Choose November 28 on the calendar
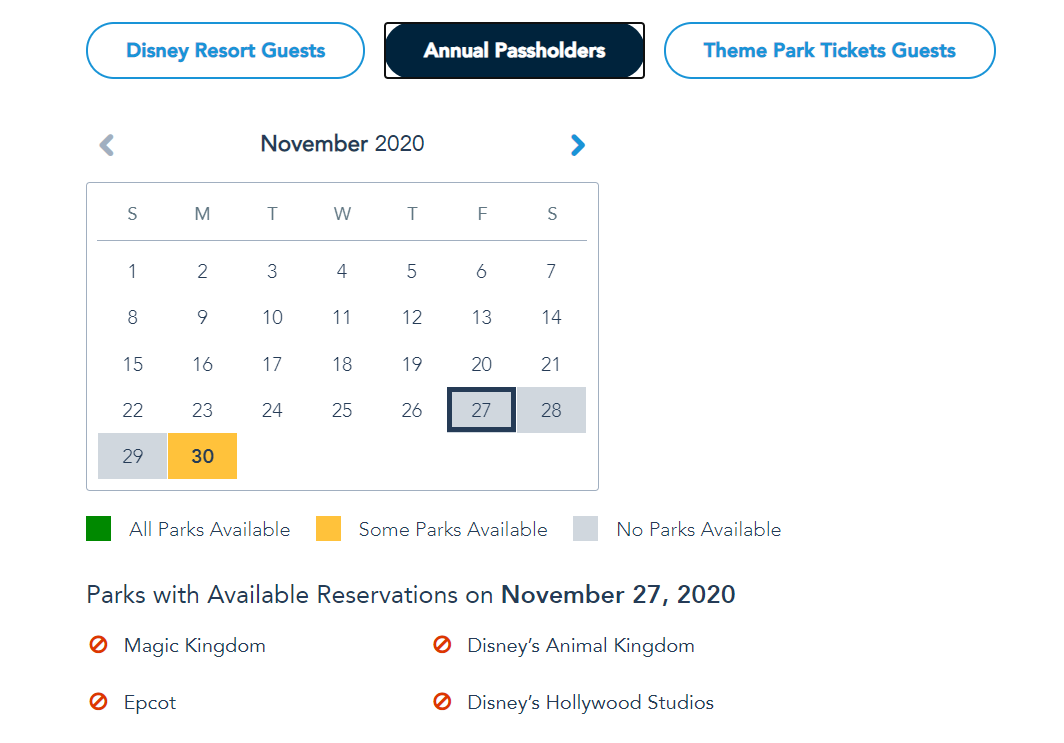1064x743 pixels. point(551,410)
